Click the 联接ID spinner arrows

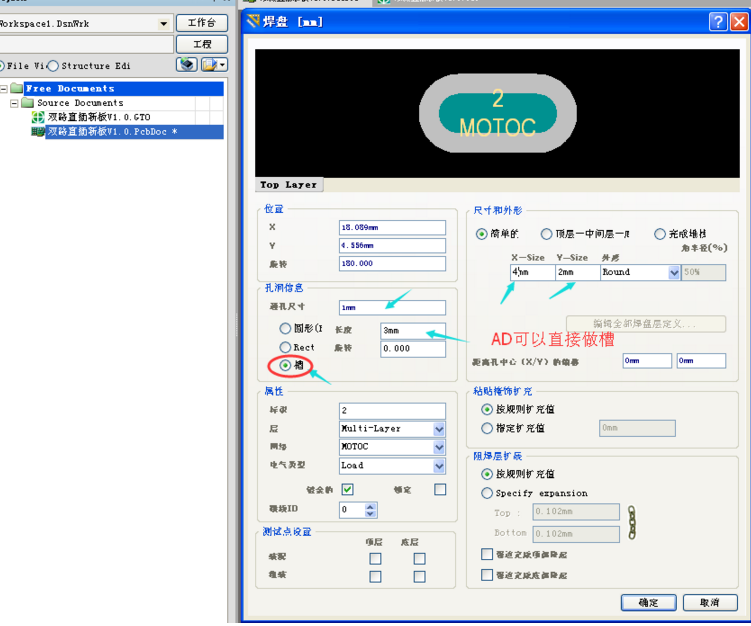pos(371,510)
